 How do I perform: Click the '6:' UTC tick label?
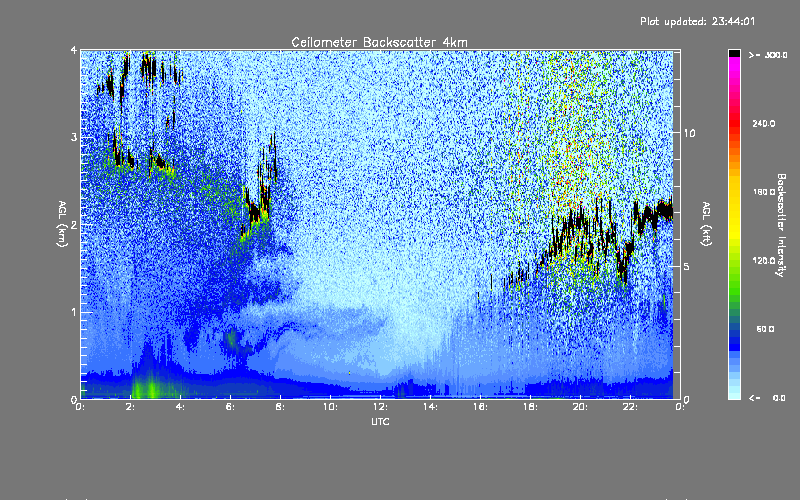[x=231, y=407]
